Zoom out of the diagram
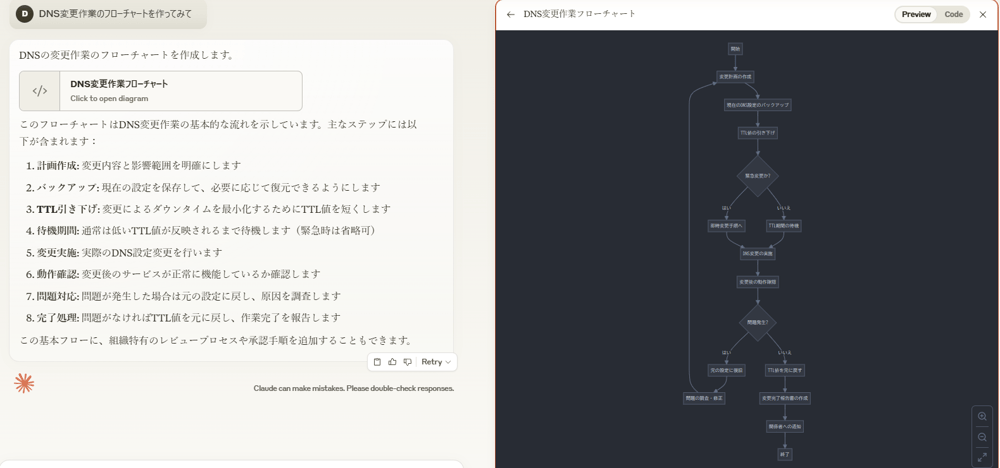Image resolution: width=1000 pixels, height=468 pixels. (982, 437)
